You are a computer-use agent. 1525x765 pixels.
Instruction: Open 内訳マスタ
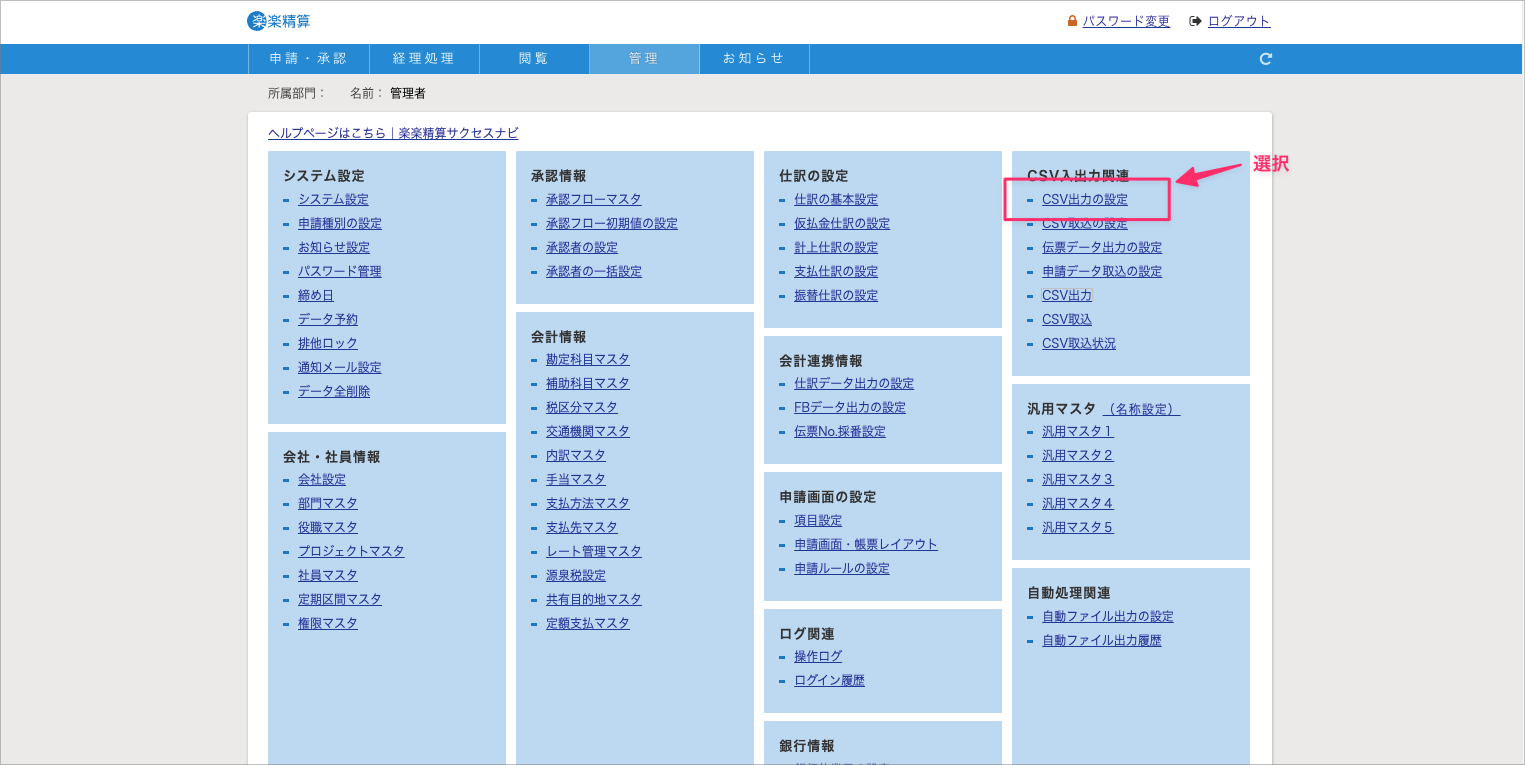pyautogui.click(x=576, y=456)
